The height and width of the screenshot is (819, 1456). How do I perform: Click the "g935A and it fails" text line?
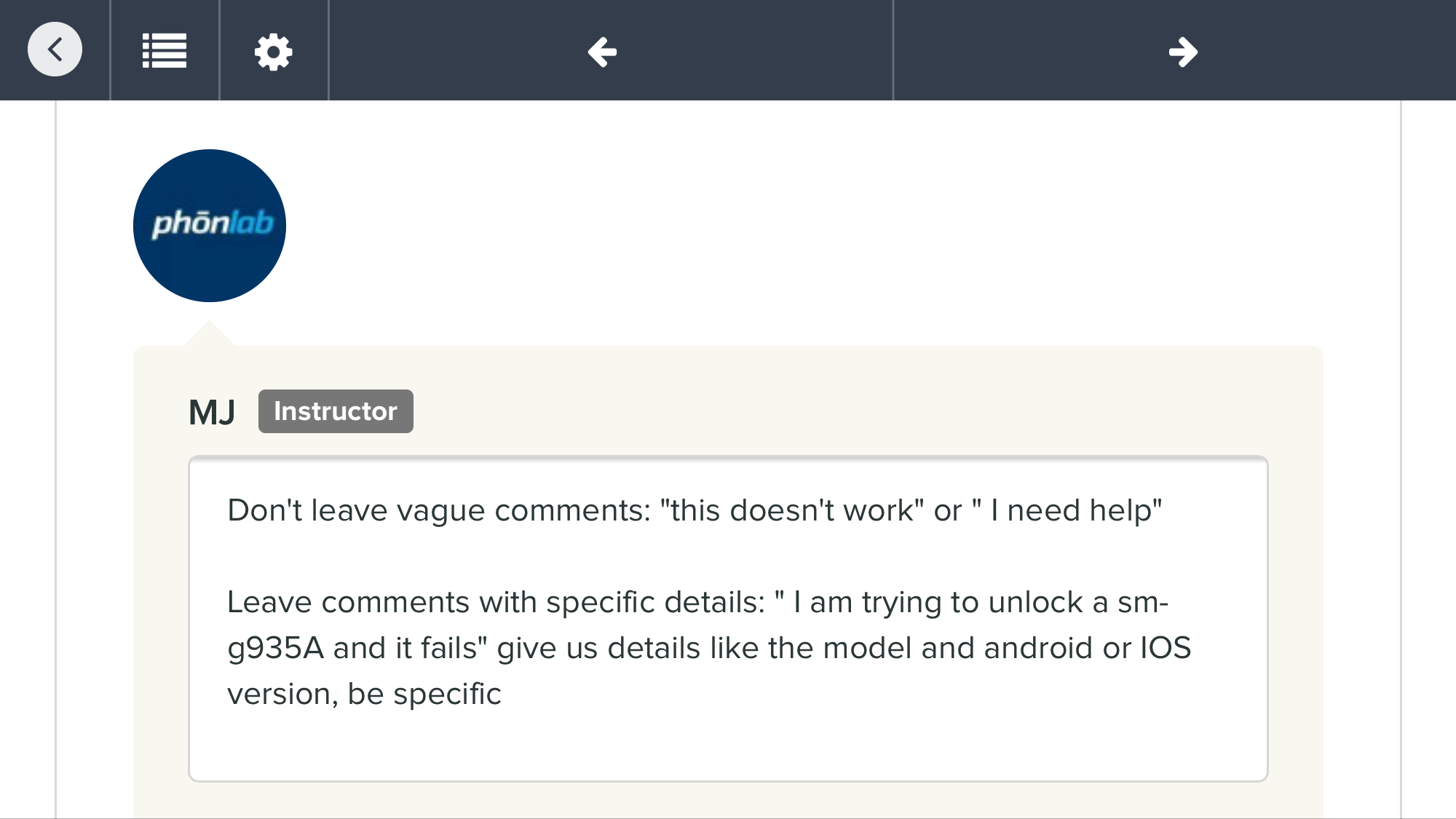[x=709, y=648]
